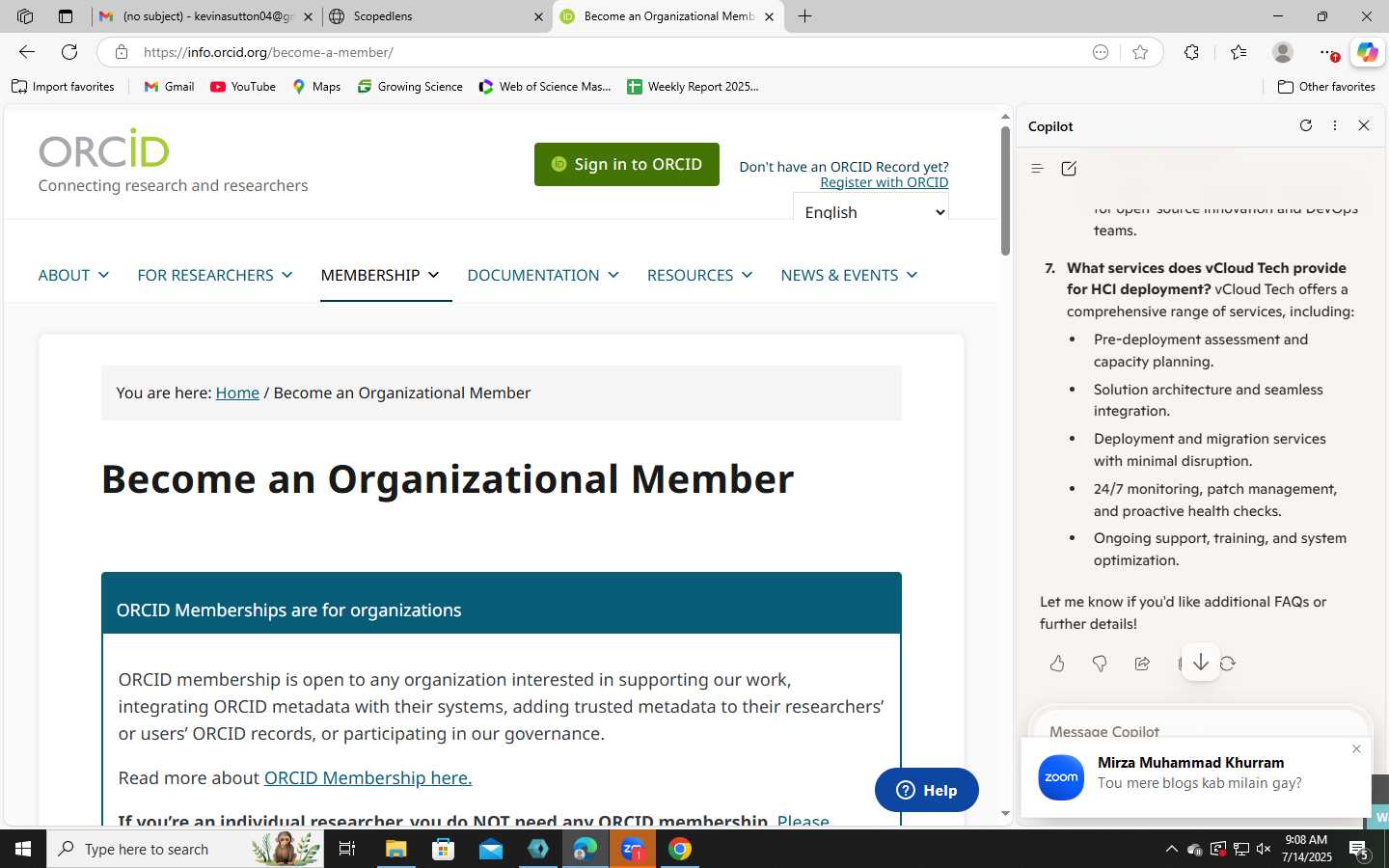This screenshot has width=1389, height=868.
Task: Open the reader/page options icon in address bar
Action: [1101, 52]
